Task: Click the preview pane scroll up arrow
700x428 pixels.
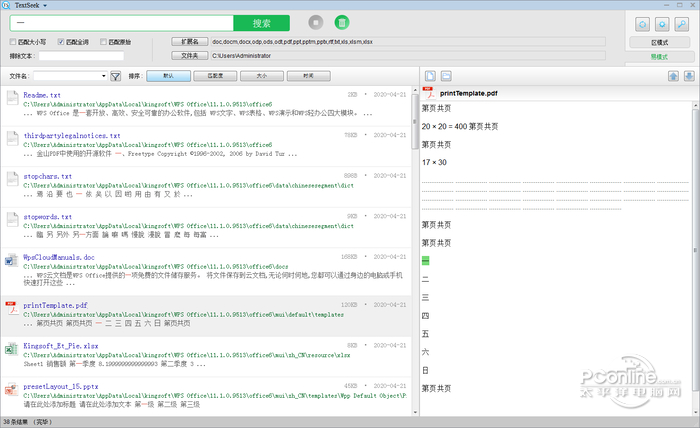Action: pyautogui.click(x=695, y=106)
